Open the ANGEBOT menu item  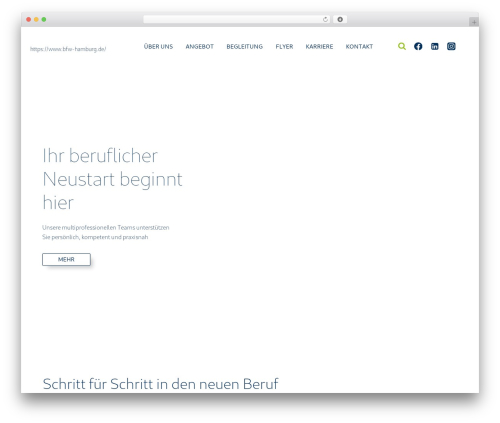click(200, 47)
